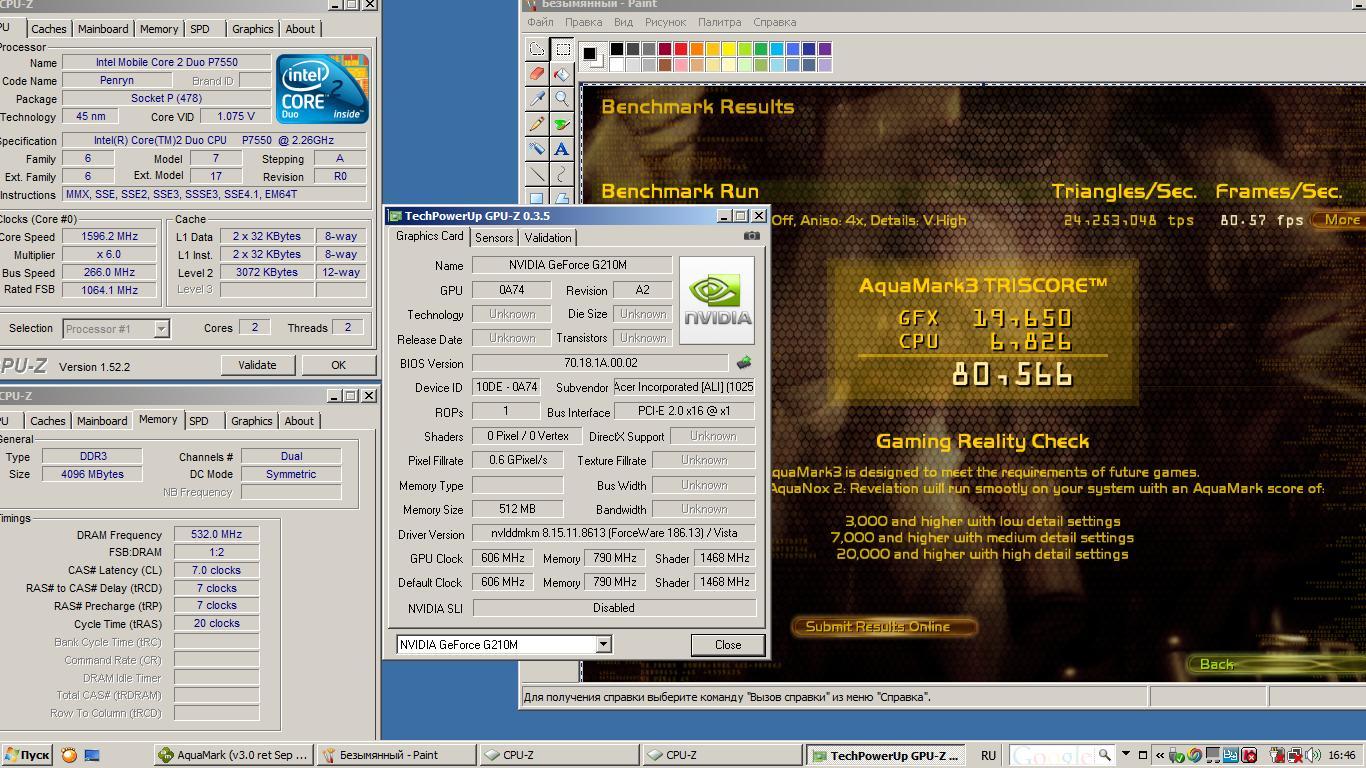Open the Рисунок menu in Paint
This screenshot has height=768, width=1366.
pos(665,22)
